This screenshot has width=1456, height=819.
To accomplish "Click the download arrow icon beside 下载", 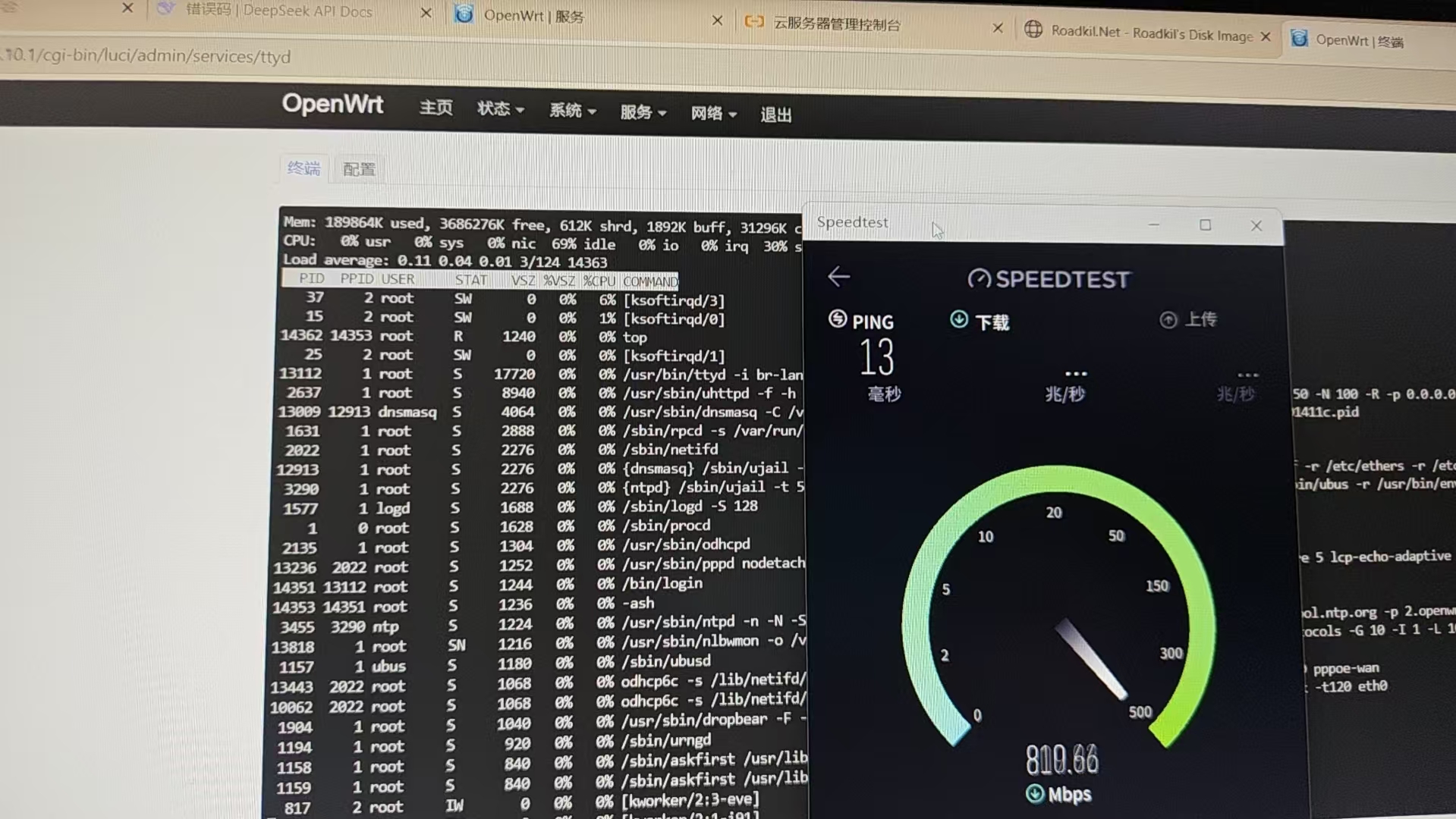I will (x=959, y=320).
